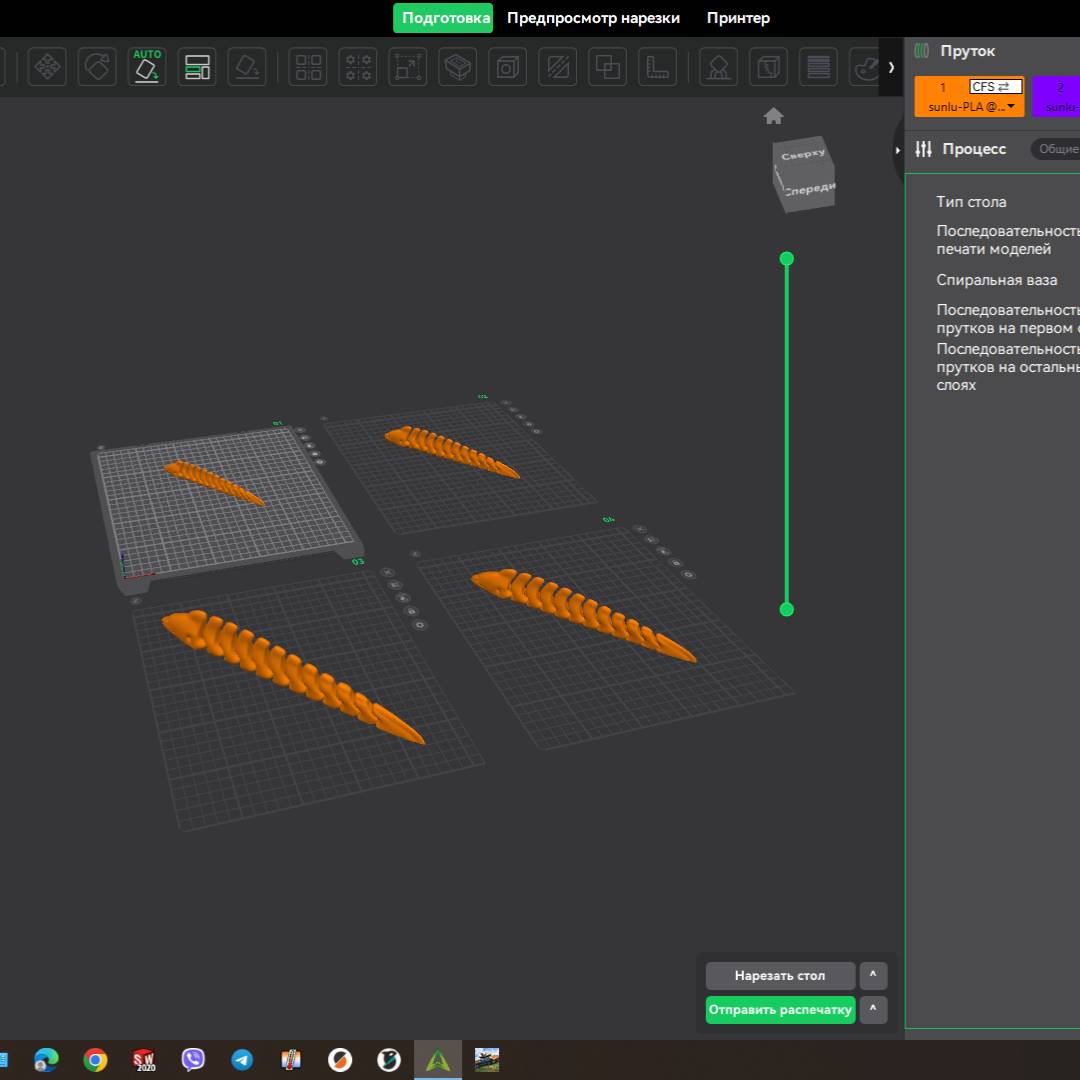This screenshot has width=1080, height=1080.
Task: Toggle the CFS sync switch on filament 1
Action: coord(996,87)
